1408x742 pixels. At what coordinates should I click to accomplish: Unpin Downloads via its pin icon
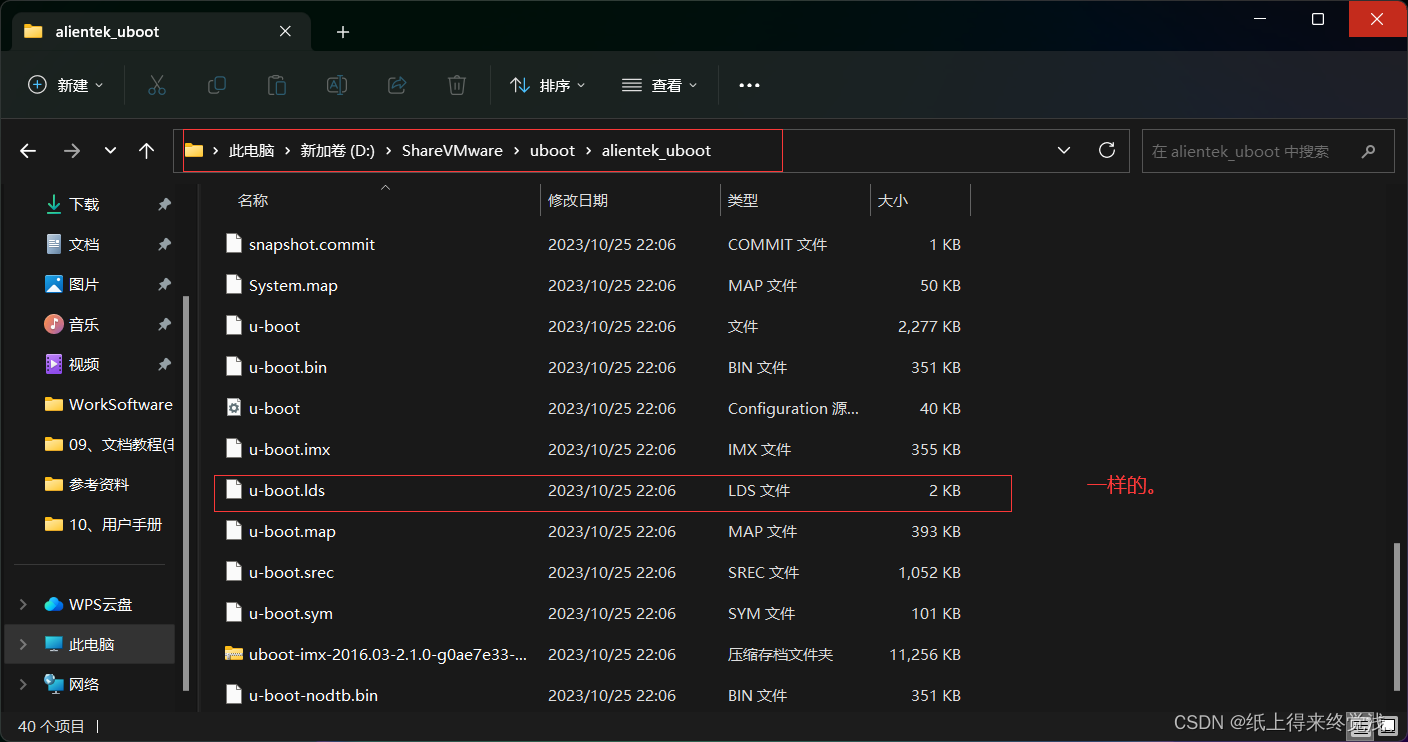(x=164, y=204)
